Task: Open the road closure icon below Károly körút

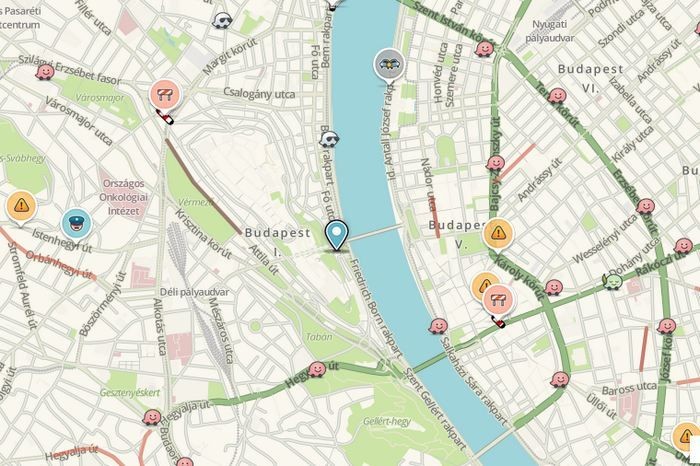Action: coord(498,300)
